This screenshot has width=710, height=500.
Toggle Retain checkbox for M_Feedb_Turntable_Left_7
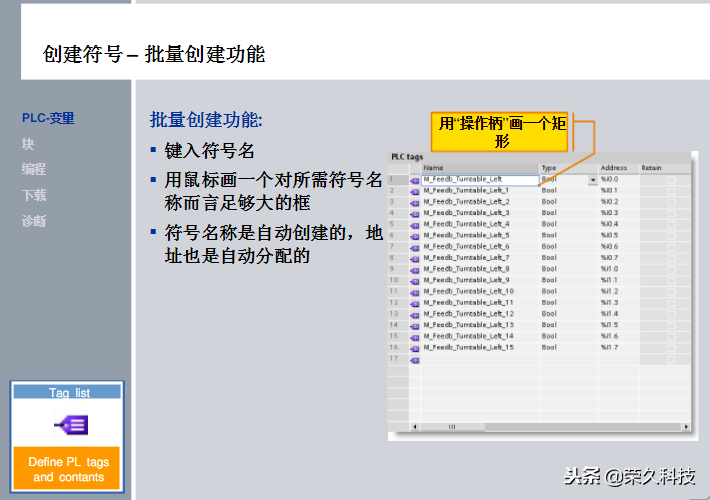click(671, 258)
